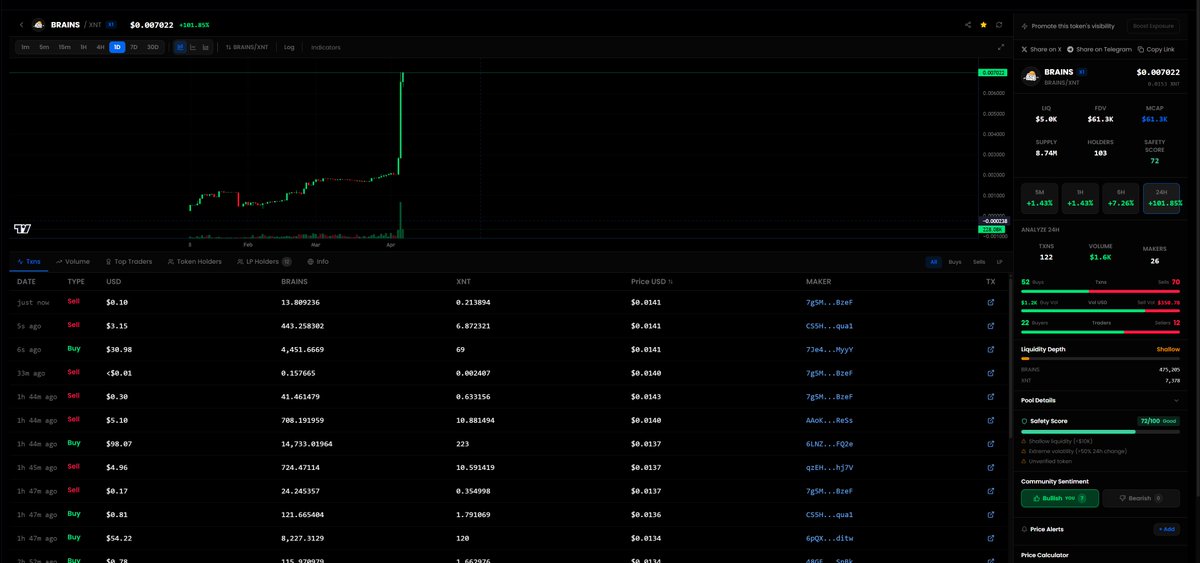The width and height of the screenshot is (1200, 563).
Task: Share this token on X
Action: click(1041, 49)
